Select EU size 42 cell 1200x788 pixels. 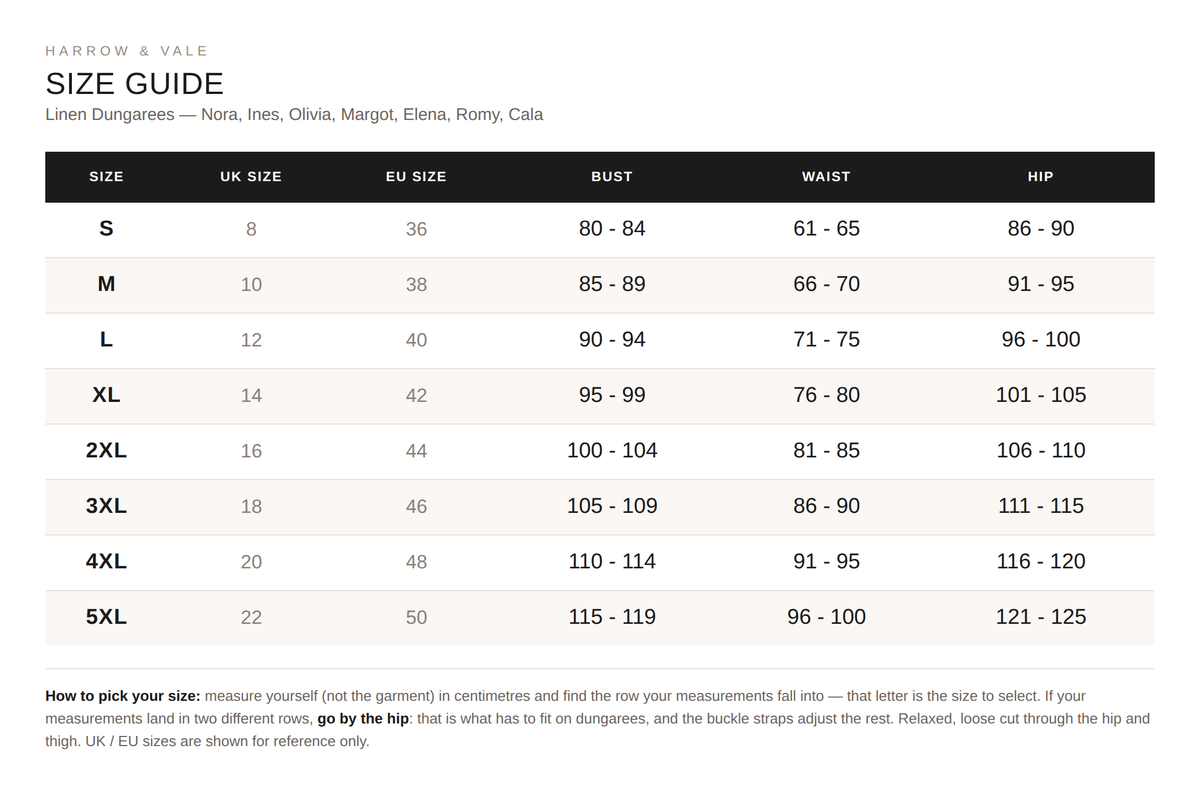coord(416,395)
